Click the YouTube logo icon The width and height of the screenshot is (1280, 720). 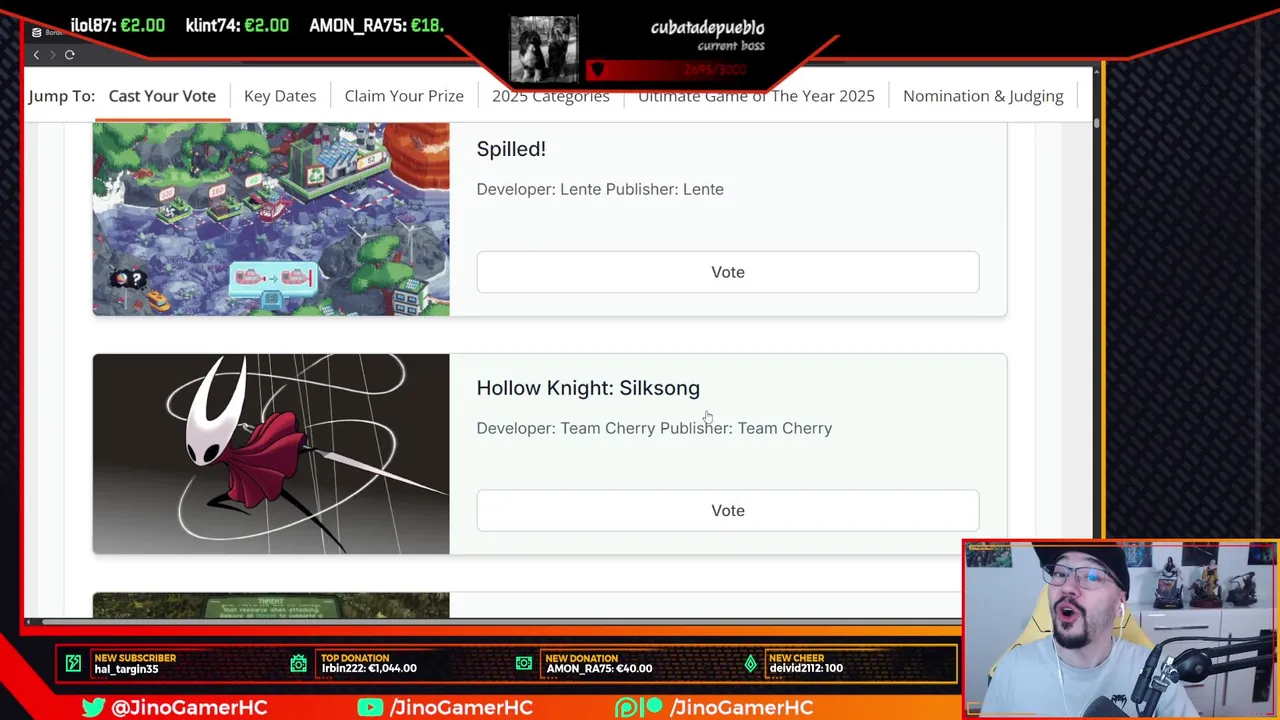pyautogui.click(x=370, y=707)
